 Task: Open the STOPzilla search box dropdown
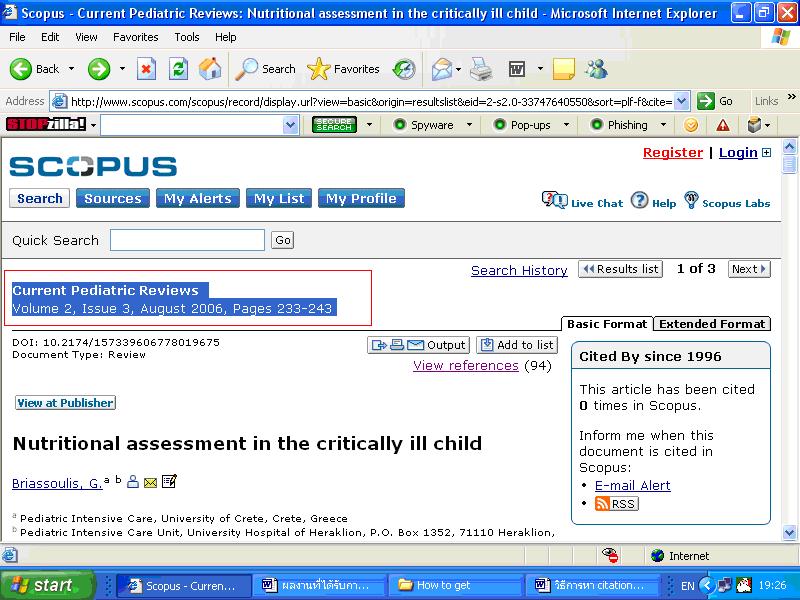click(x=290, y=124)
